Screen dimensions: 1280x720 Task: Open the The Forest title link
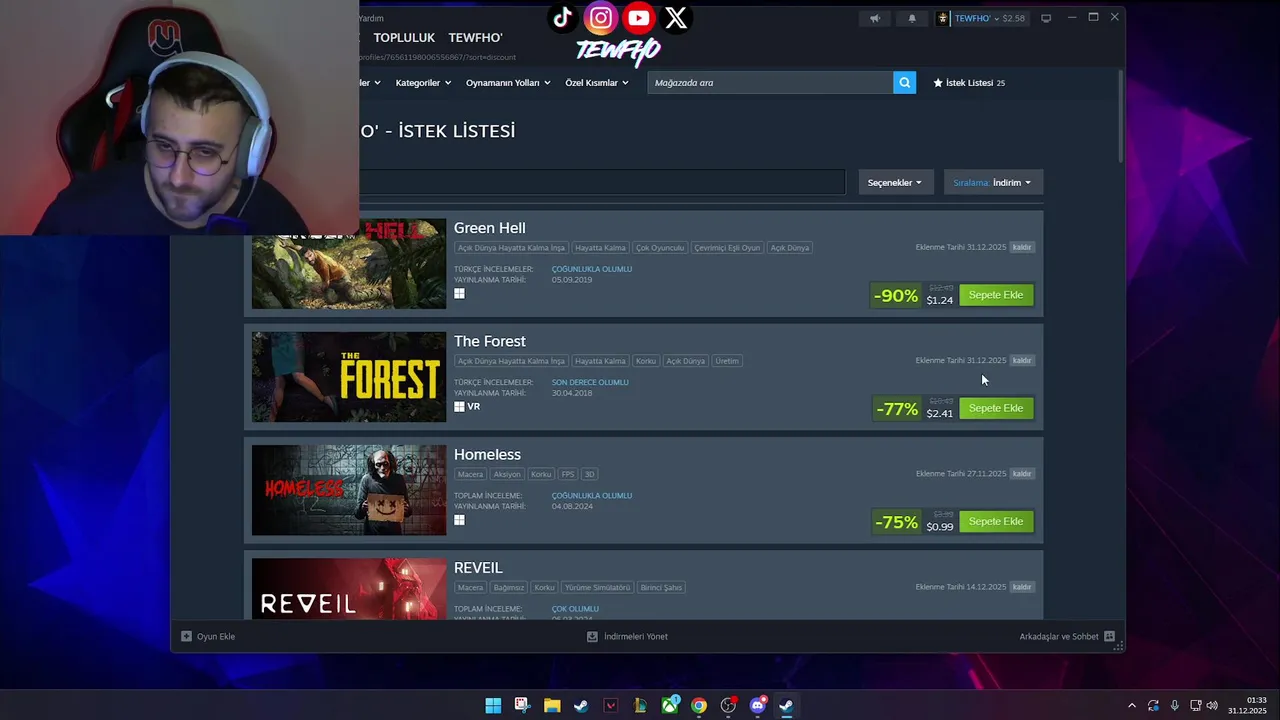tap(489, 341)
